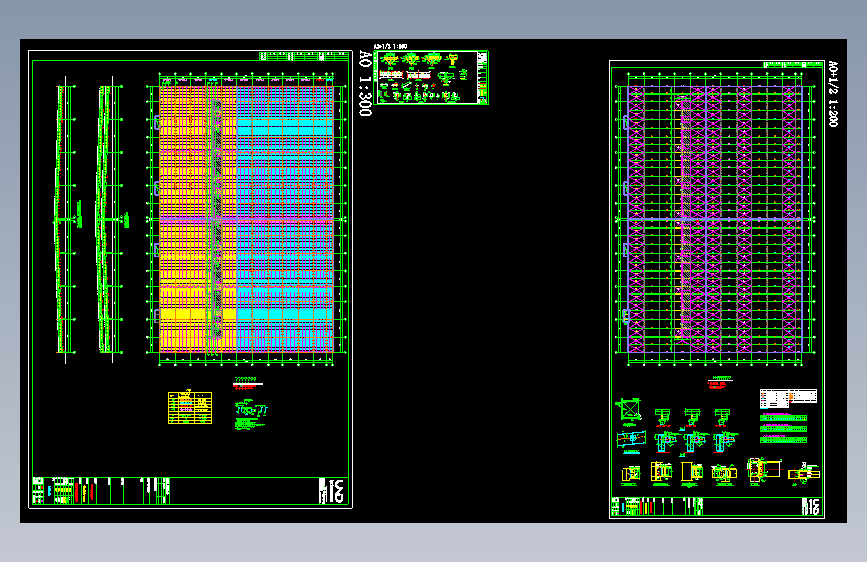Click the purple-braced framing plan in the right sheet
Screen dimensions: 867x562
click(x=715, y=219)
